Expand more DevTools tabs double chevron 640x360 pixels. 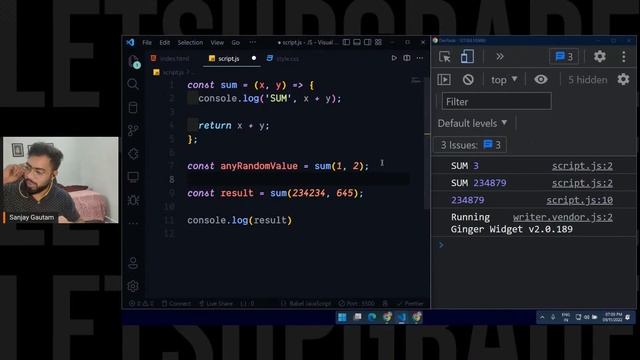500,57
